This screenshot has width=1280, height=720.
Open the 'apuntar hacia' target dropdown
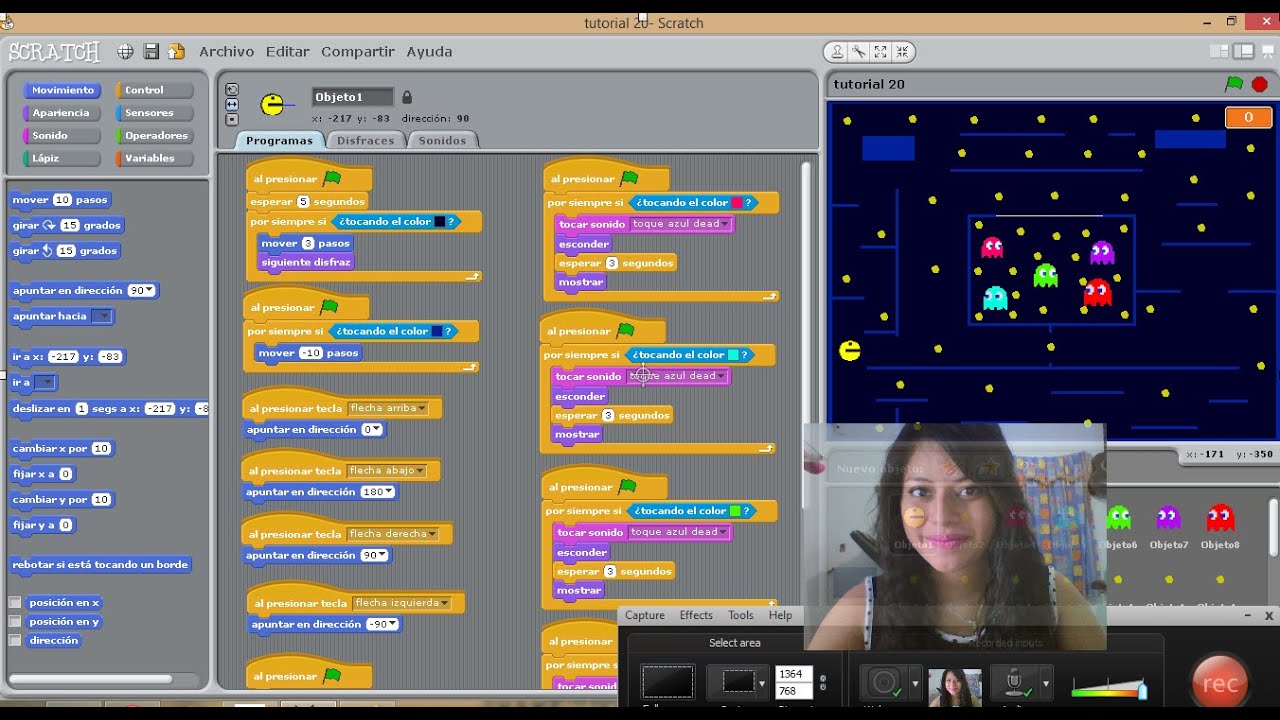102,316
